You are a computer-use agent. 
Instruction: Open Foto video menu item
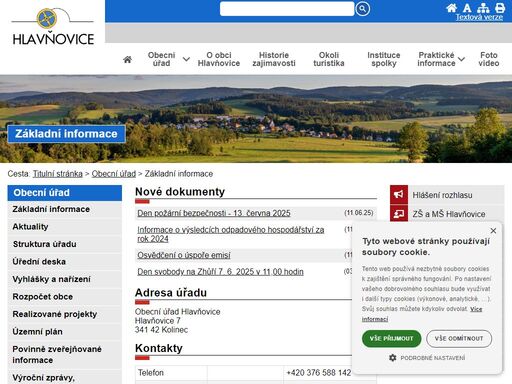489,59
